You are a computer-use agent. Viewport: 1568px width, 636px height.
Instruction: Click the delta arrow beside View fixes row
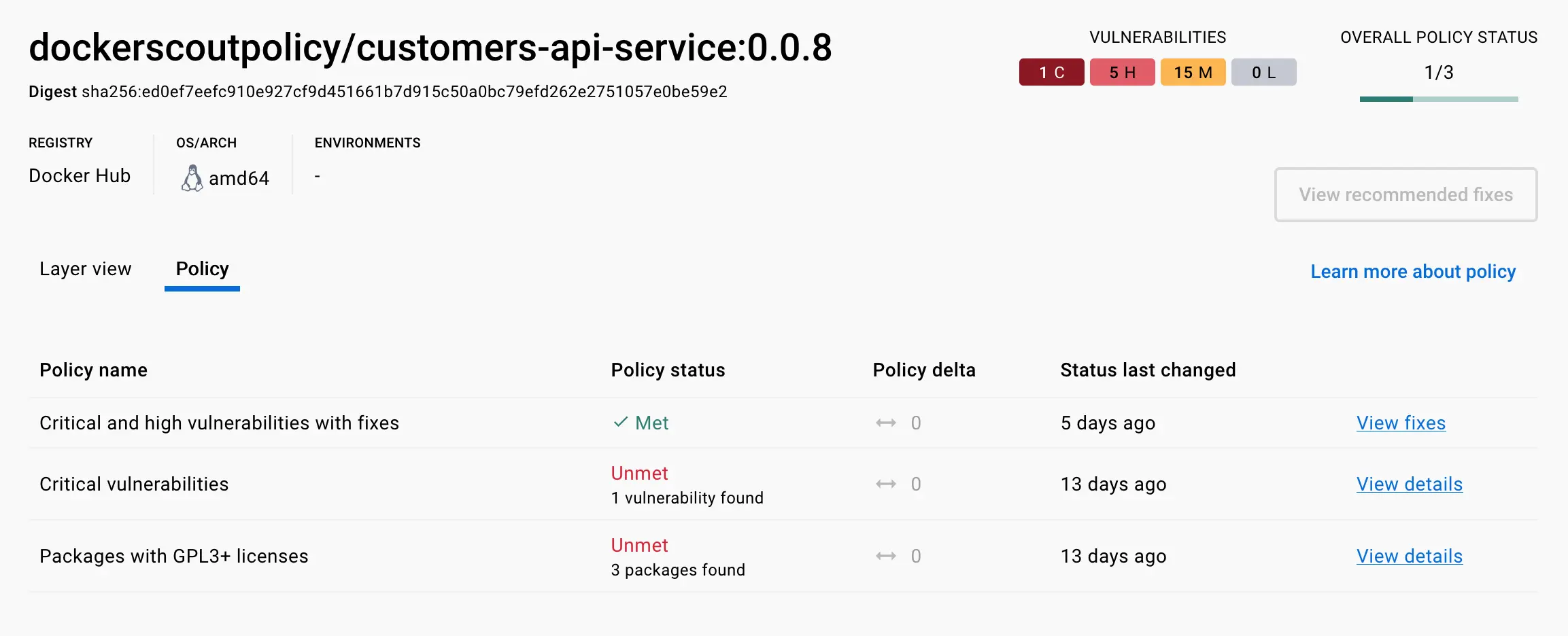tap(886, 423)
